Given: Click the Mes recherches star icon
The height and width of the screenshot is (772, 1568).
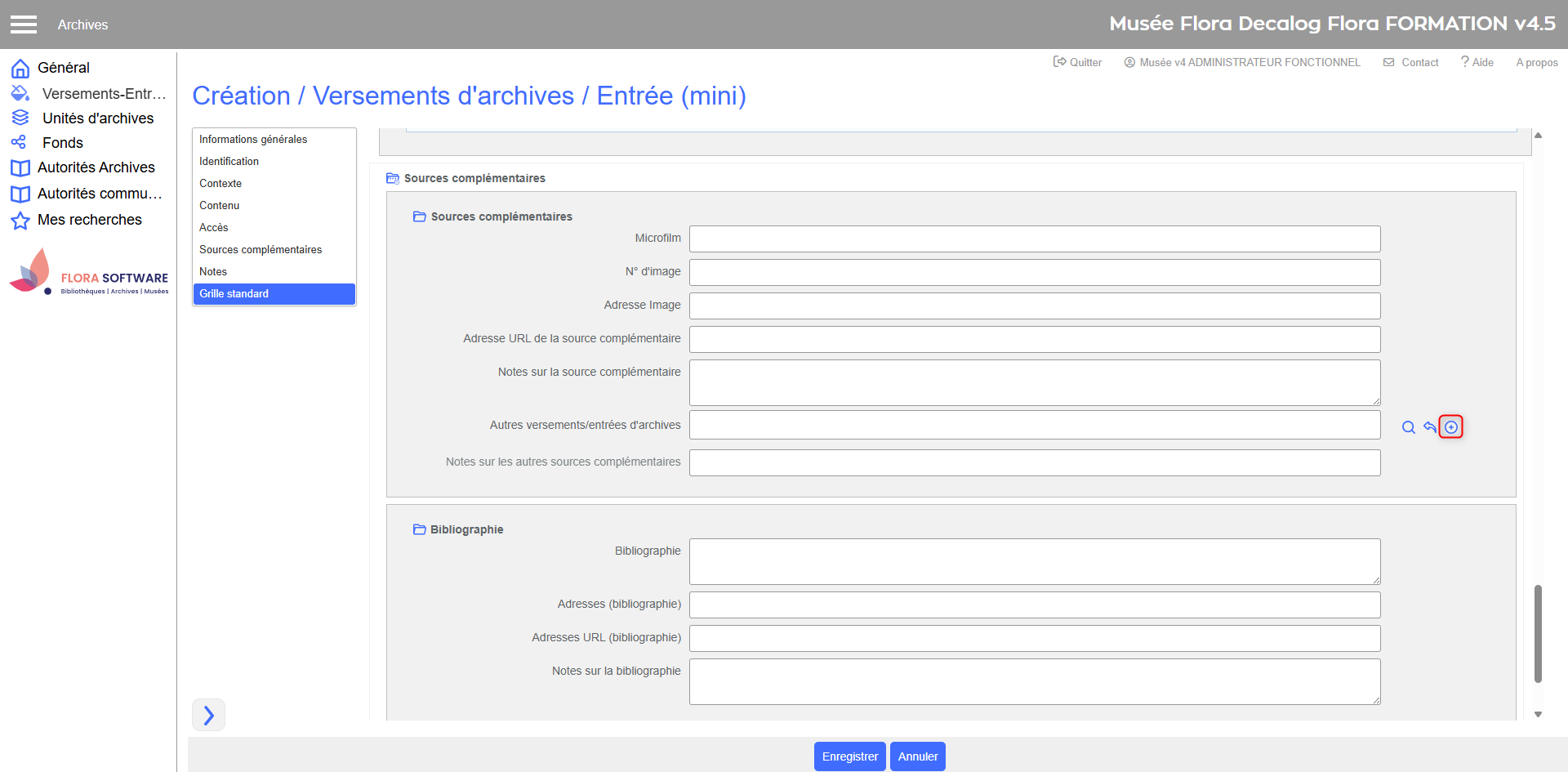Looking at the screenshot, I should [x=20, y=221].
